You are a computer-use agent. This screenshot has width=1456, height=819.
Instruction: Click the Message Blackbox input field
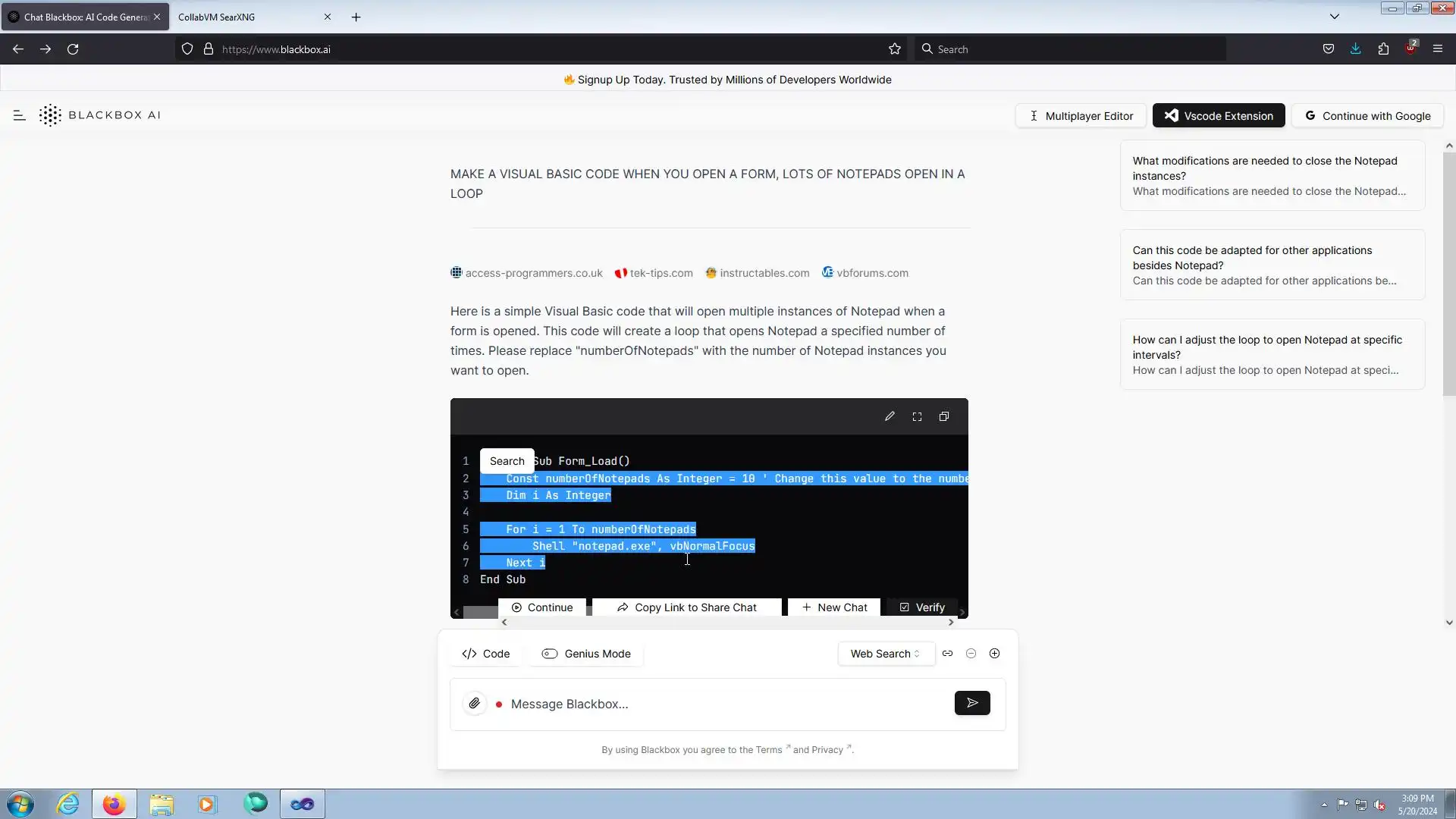tap(720, 704)
